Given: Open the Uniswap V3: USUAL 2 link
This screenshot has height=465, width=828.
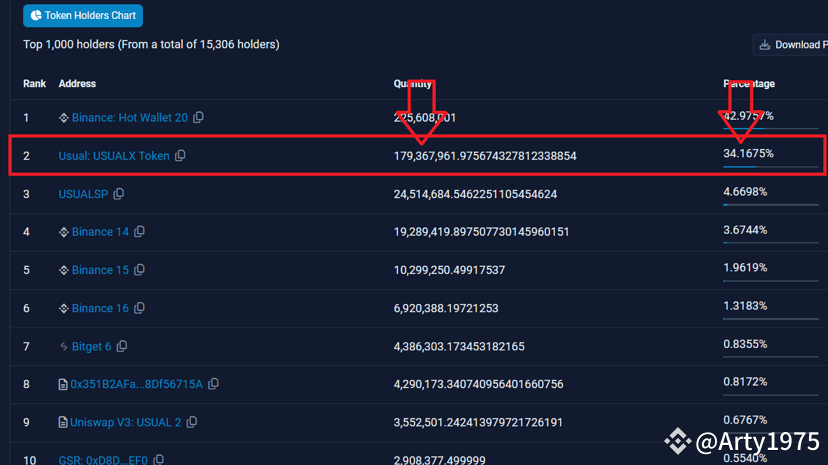Looking at the screenshot, I should tap(126, 422).
